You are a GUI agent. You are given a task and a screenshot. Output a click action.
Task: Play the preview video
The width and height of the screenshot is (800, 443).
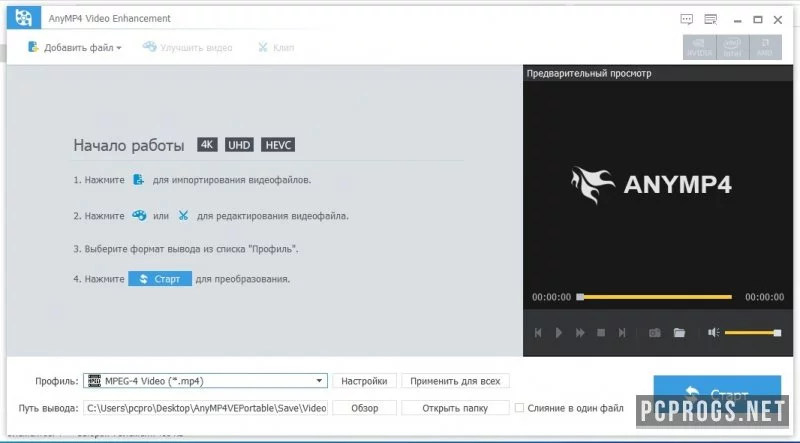pos(559,333)
